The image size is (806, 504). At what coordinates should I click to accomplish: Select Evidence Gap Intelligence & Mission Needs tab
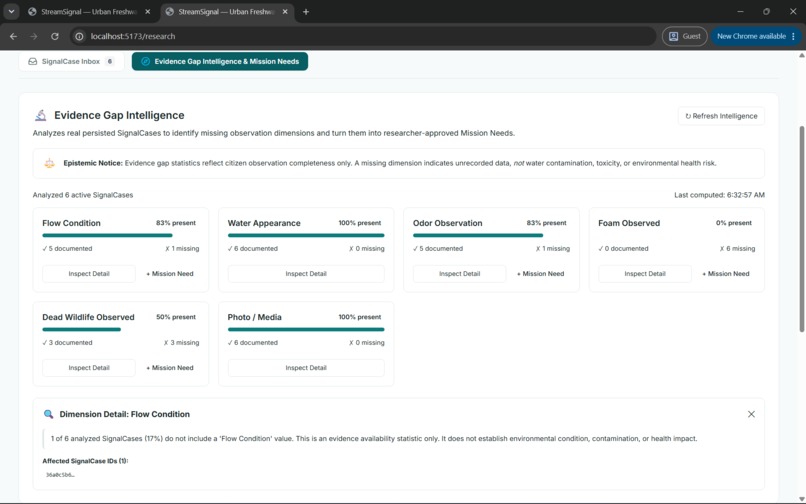[220, 61]
